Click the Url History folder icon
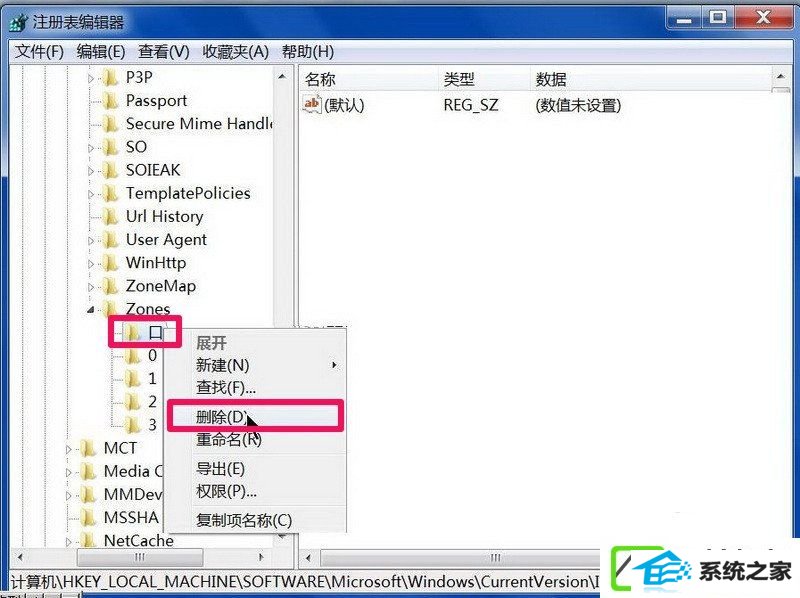The image size is (800, 598). click(x=110, y=216)
